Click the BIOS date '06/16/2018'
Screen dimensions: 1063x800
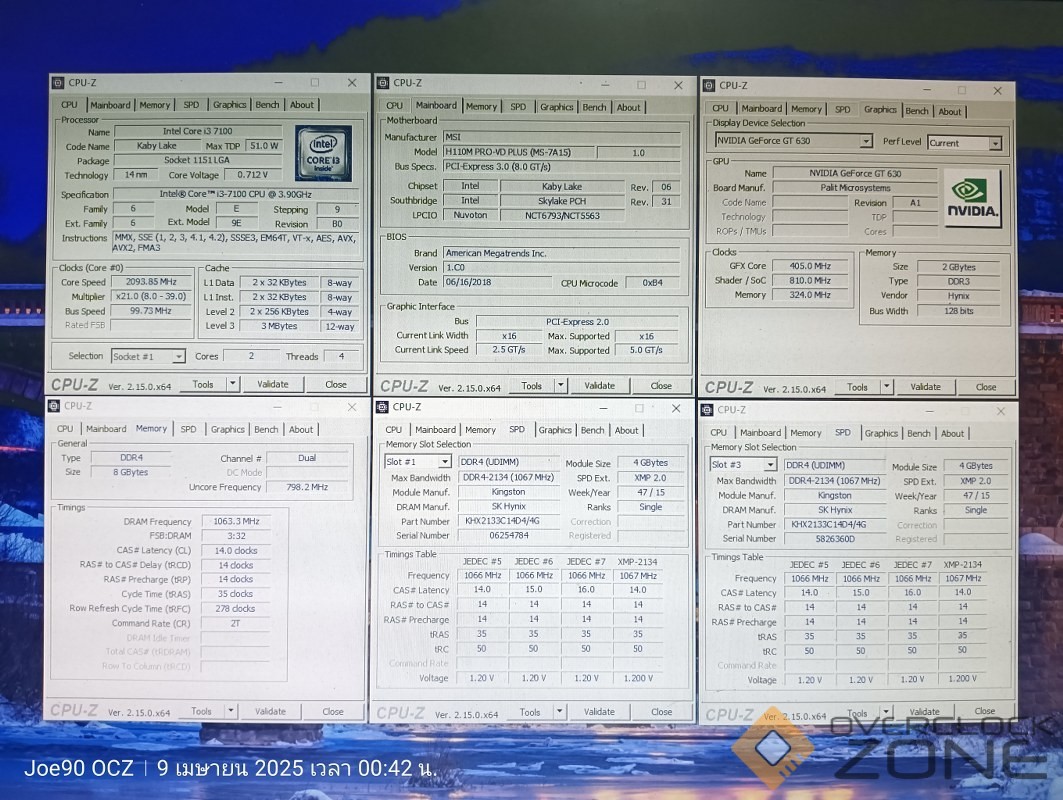point(496,282)
